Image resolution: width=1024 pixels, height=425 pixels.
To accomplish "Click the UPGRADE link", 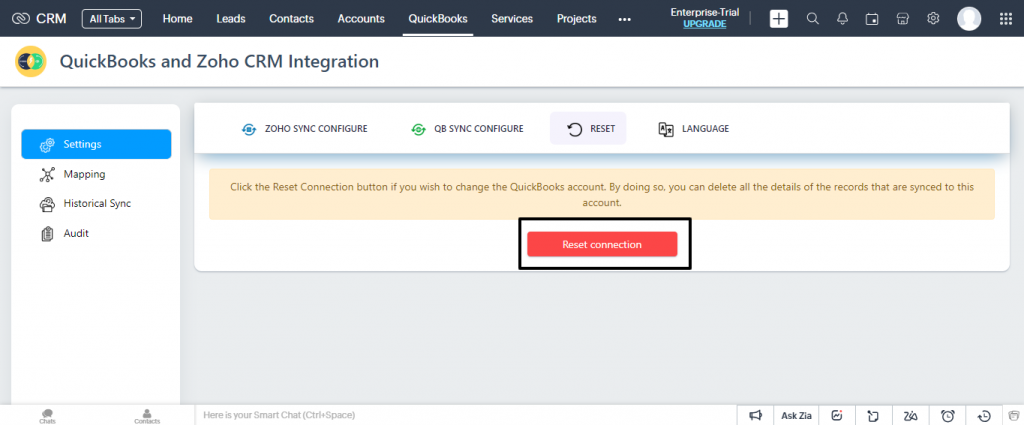I will click(705, 24).
